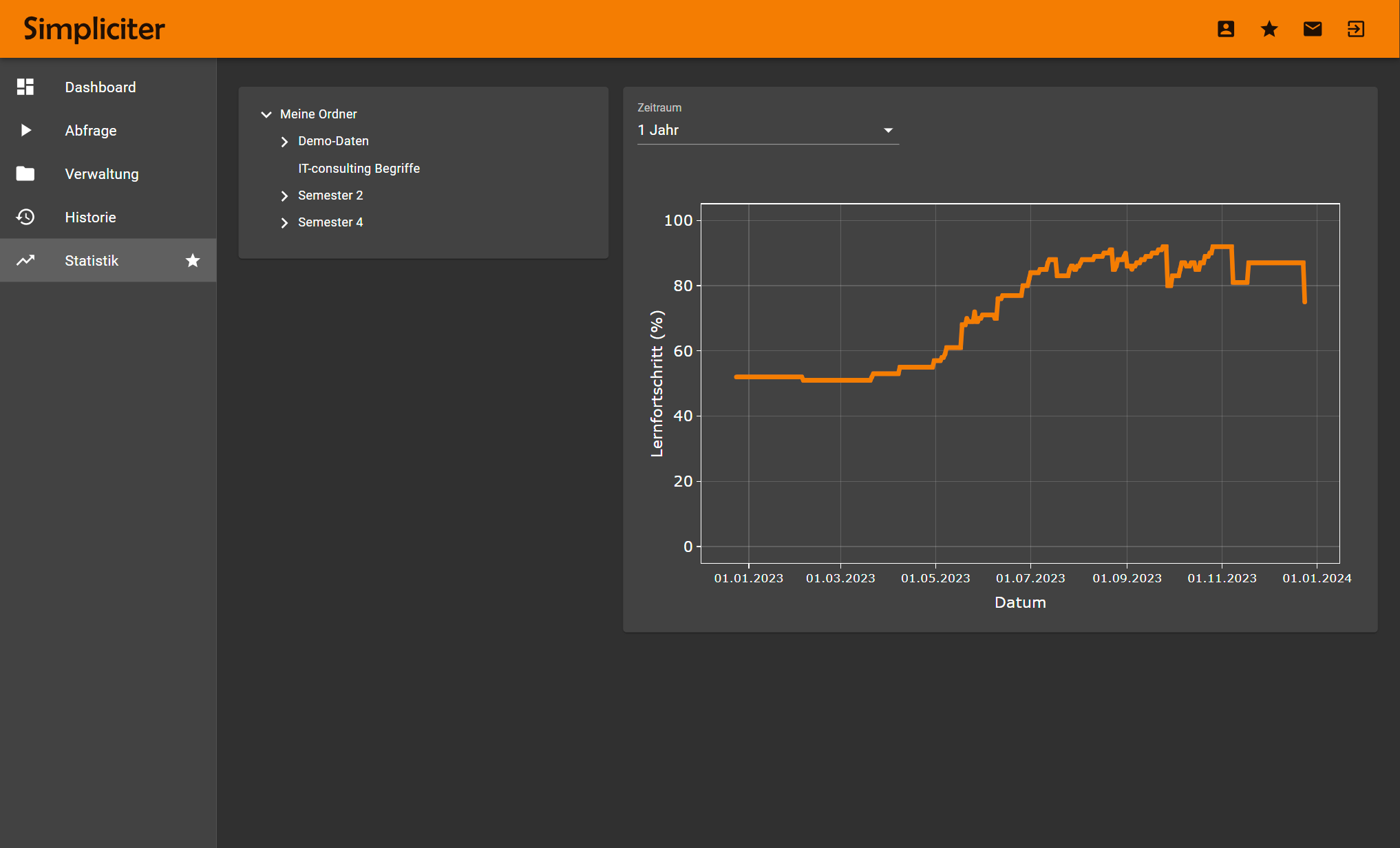Go to the Dashboard menu item
The height and width of the screenshot is (848, 1400).
pyautogui.click(x=100, y=87)
